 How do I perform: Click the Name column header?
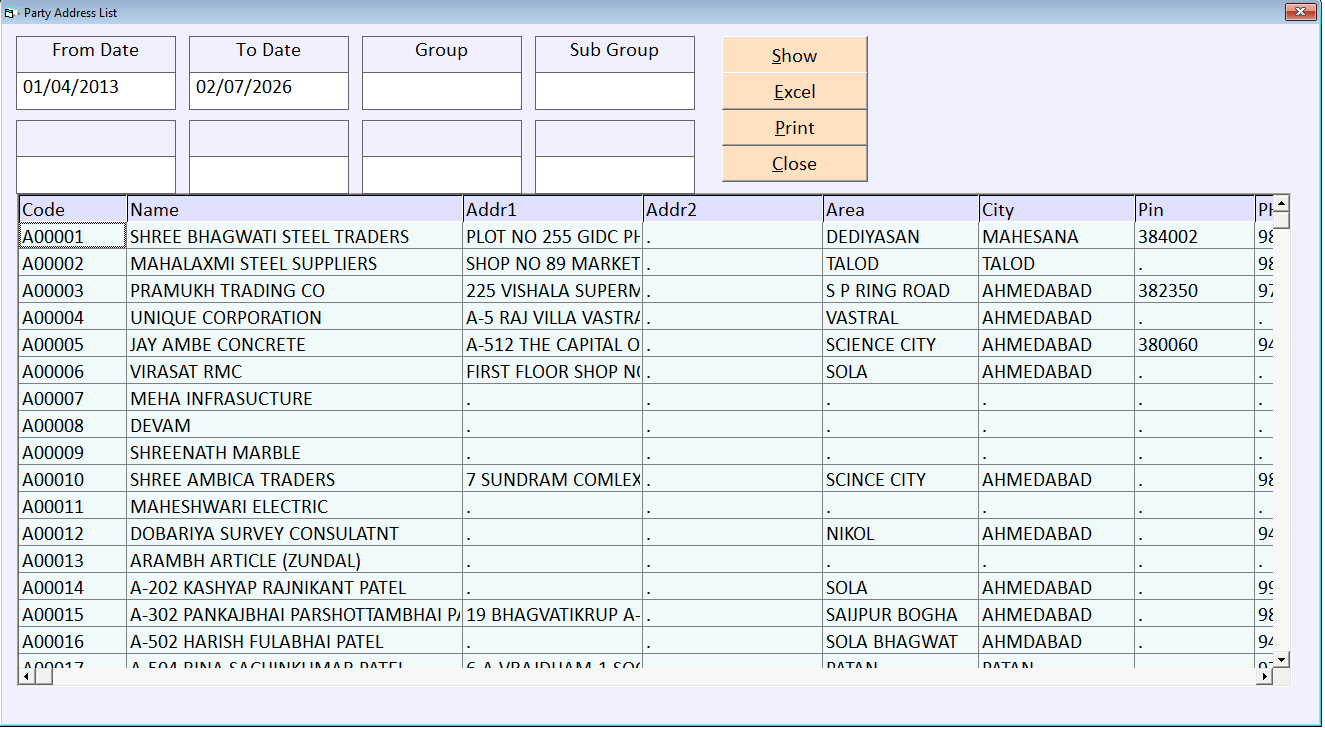pos(295,209)
